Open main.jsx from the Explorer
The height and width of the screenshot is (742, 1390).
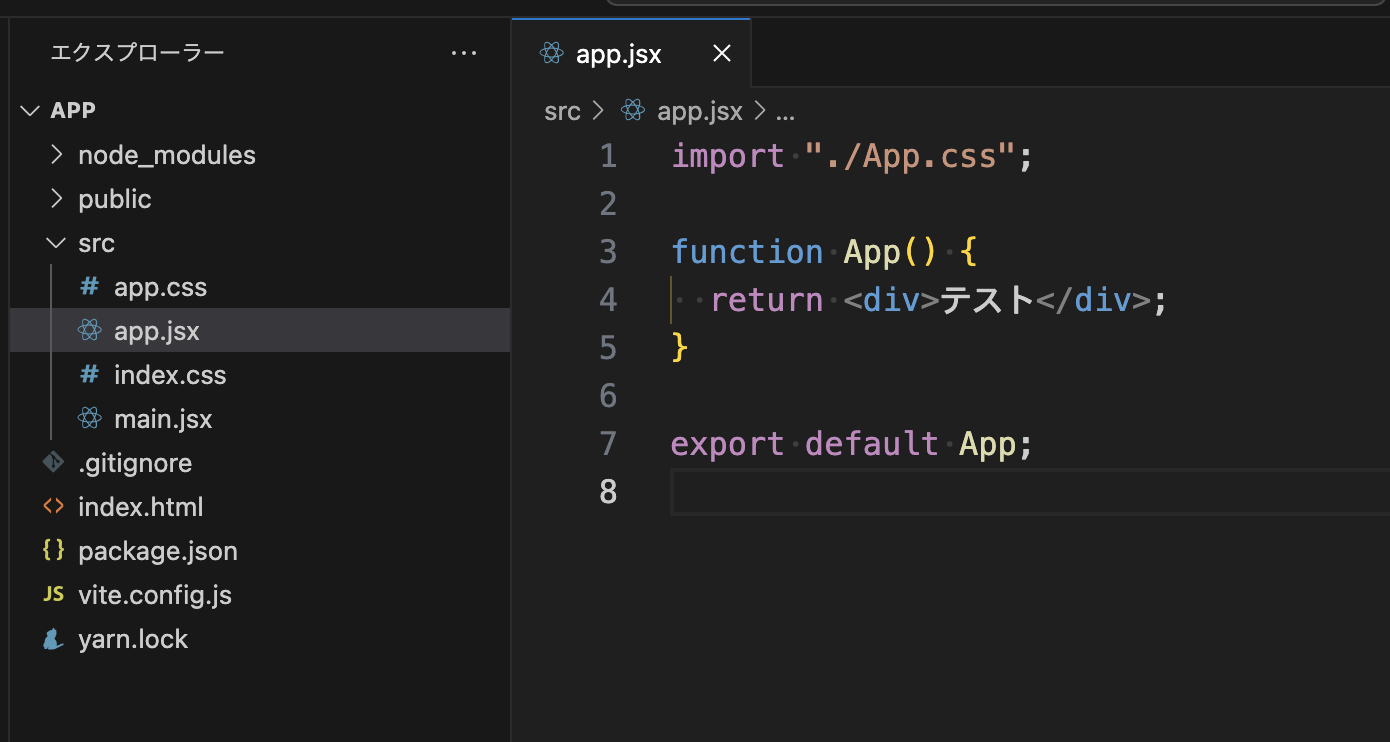tap(163, 418)
